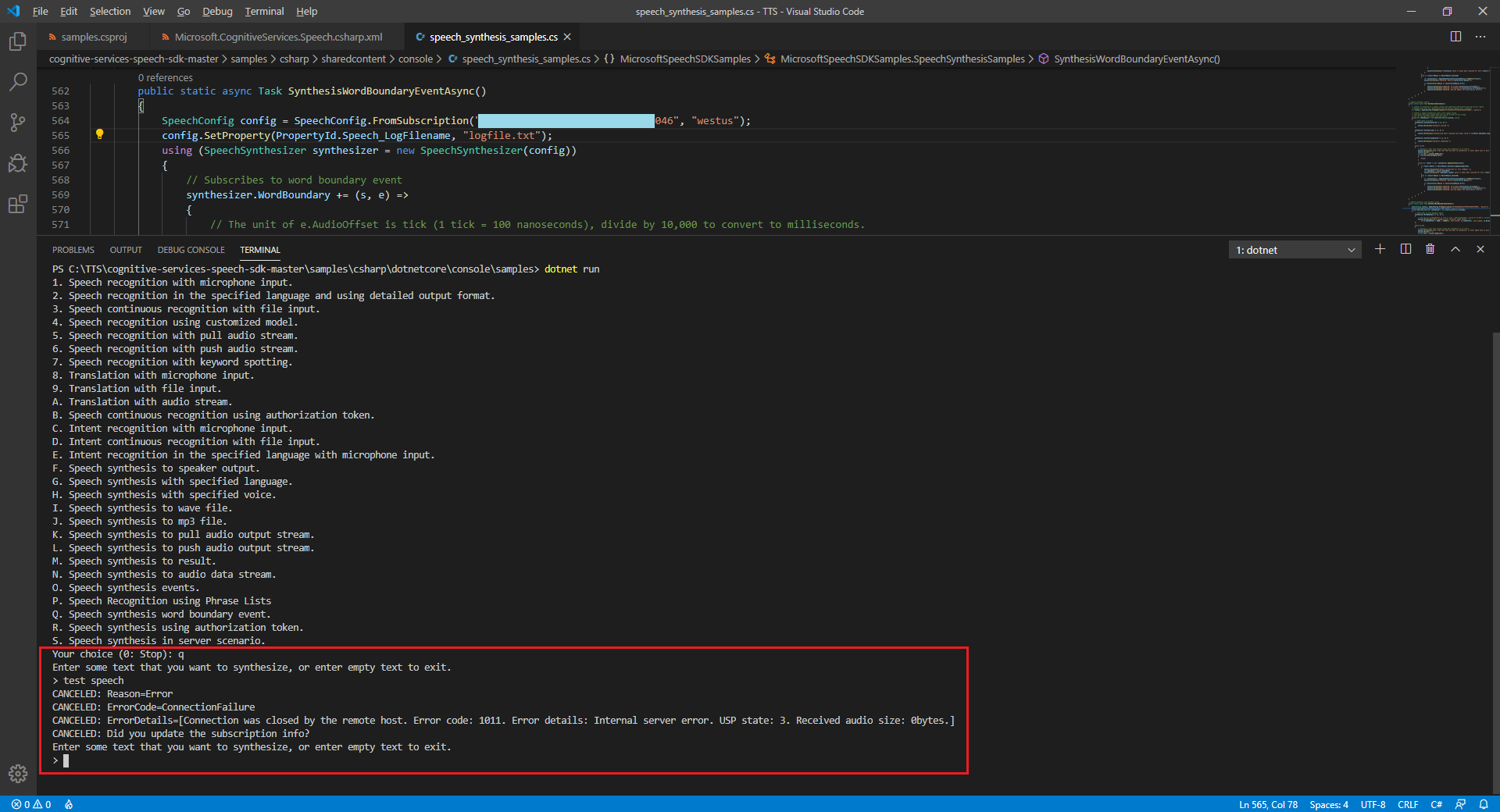This screenshot has width=1500, height=812.
Task: Close the terminal panel
Action: coord(1480,249)
